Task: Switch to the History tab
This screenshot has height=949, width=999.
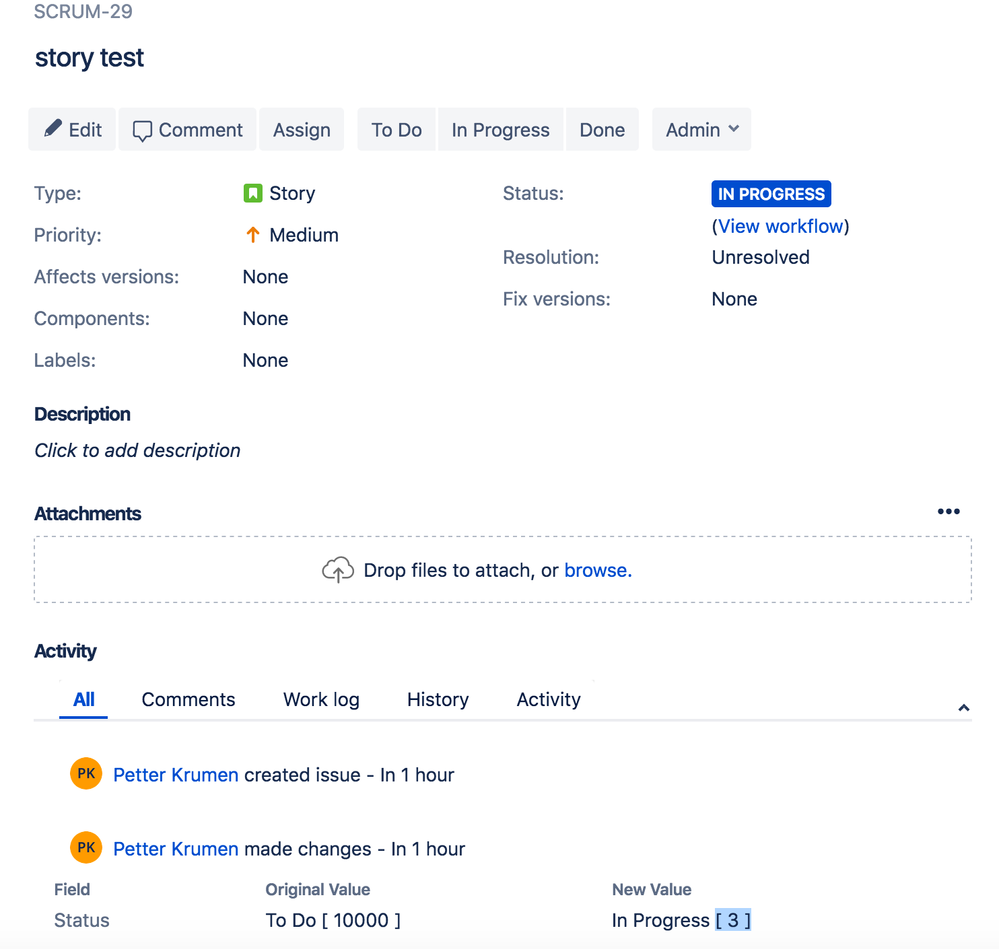Action: [x=437, y=699]
